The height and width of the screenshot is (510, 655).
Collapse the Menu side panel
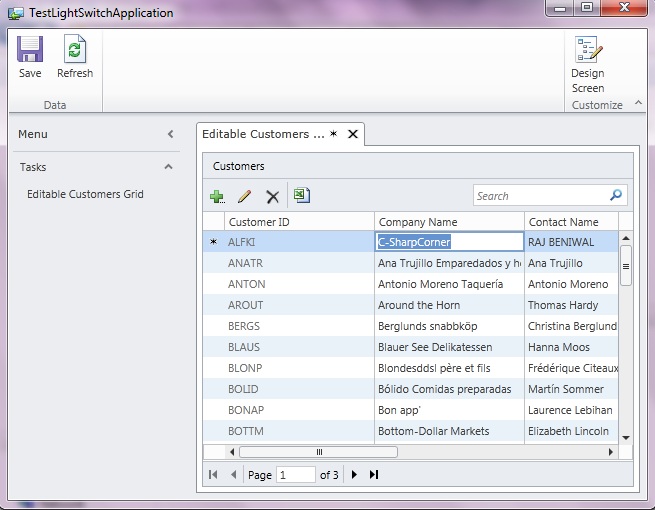coord(170,134)
